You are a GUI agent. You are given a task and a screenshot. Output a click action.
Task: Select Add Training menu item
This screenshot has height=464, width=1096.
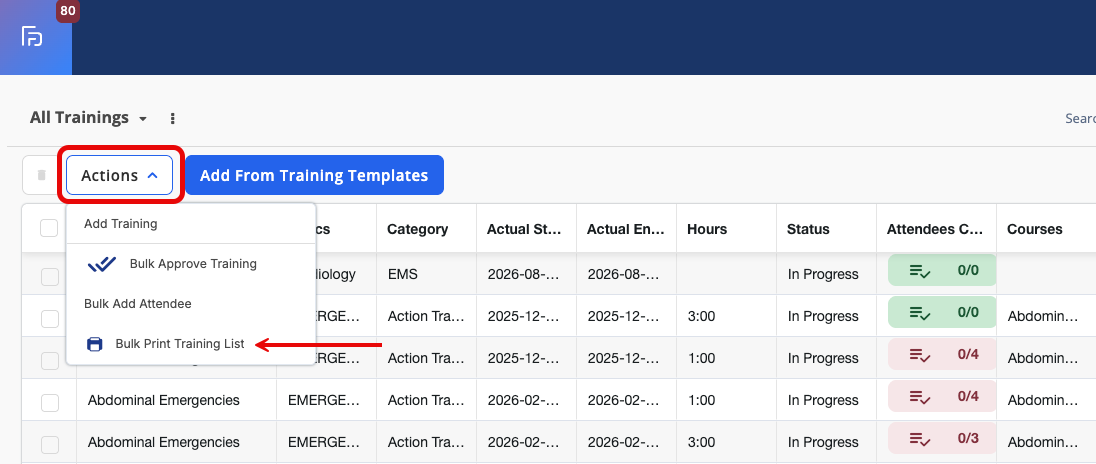[191, 224]
